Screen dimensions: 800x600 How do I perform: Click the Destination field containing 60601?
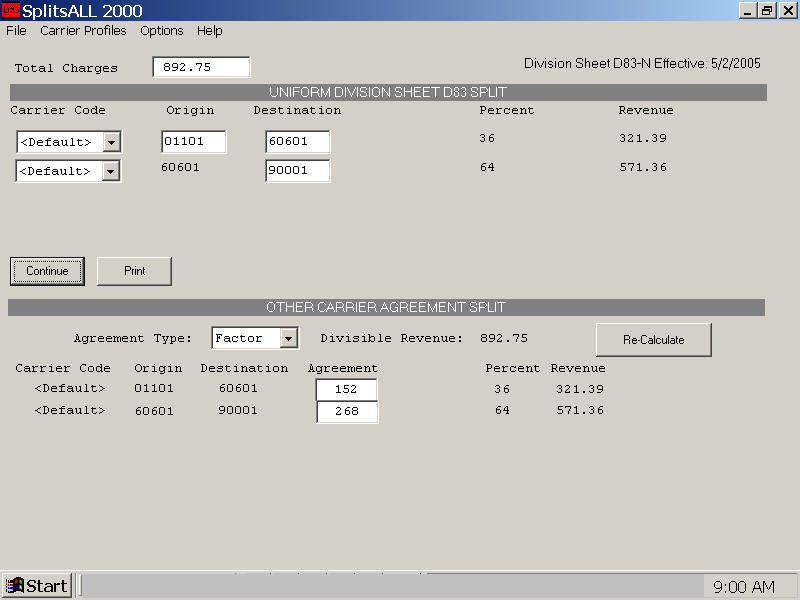point(297,142)
